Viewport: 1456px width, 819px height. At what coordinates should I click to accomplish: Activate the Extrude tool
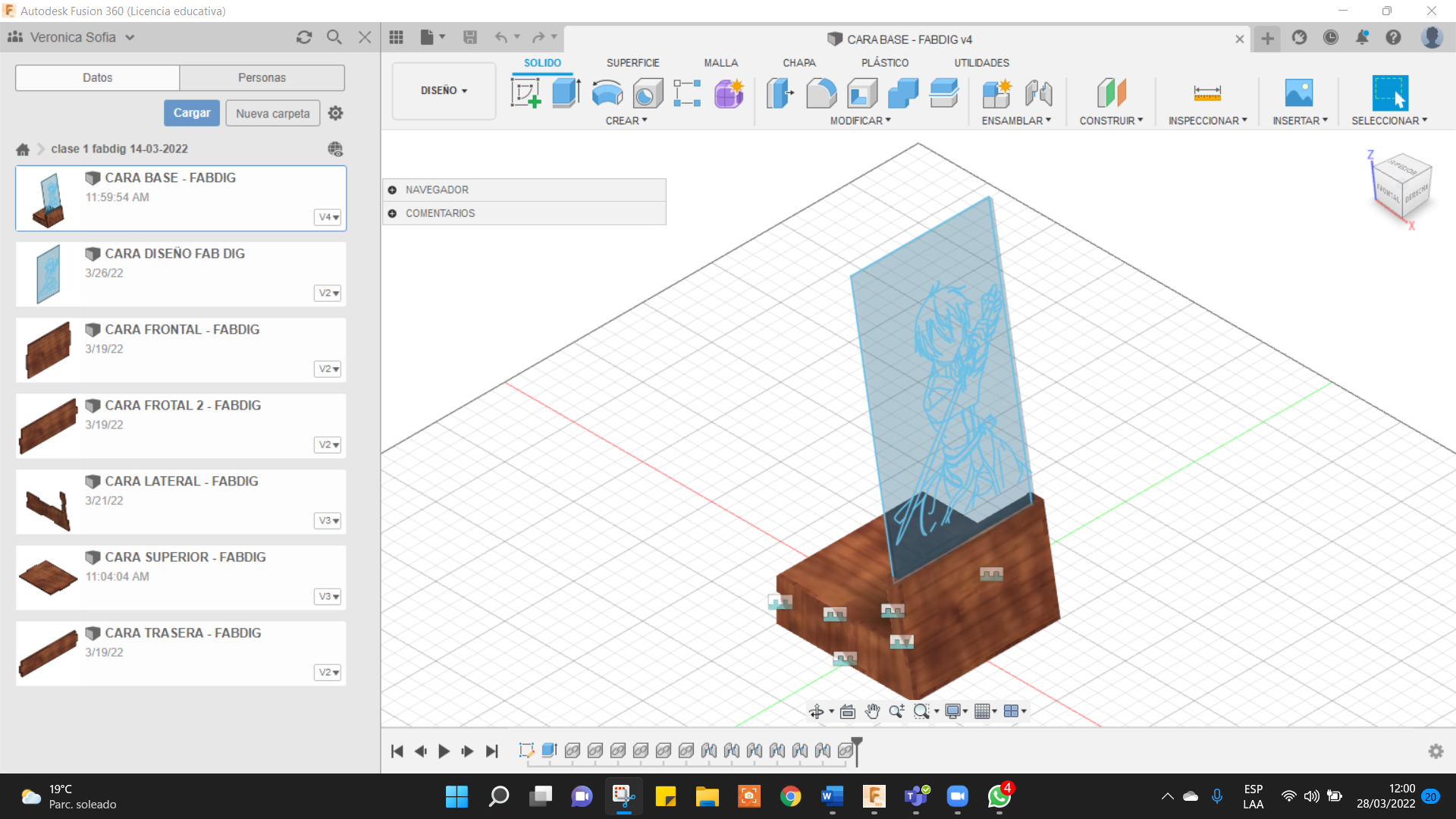566,93
